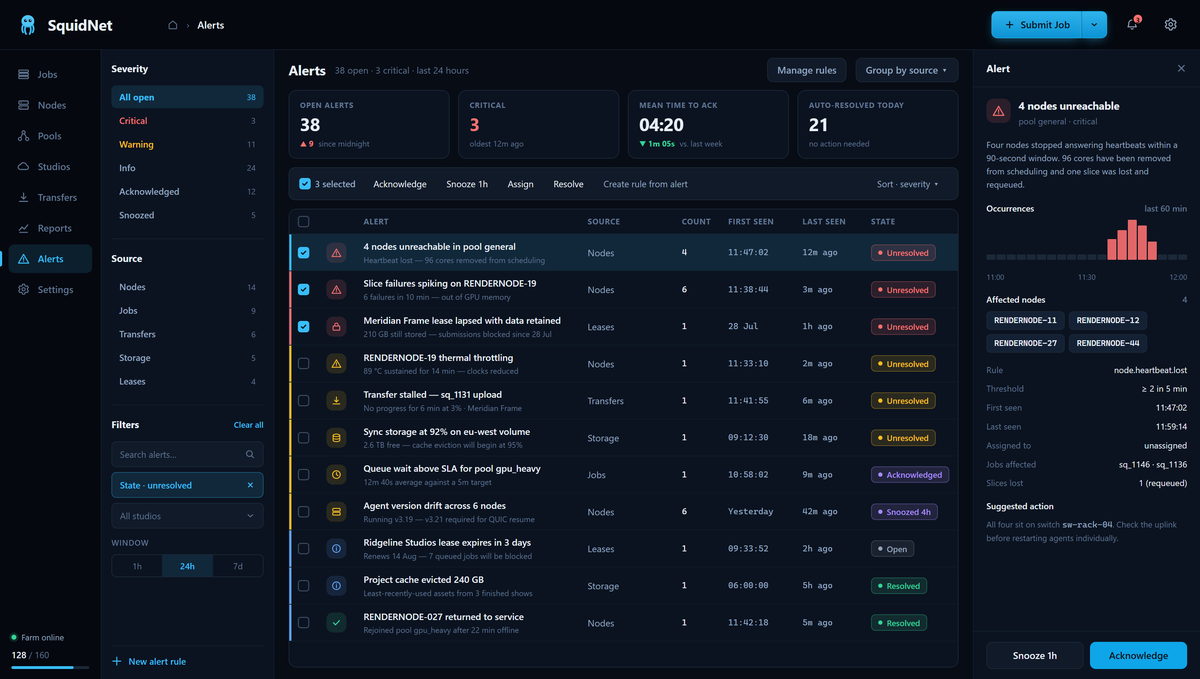Select the 1h window option
The image size is (1200, 679).
tap(137, 566)
